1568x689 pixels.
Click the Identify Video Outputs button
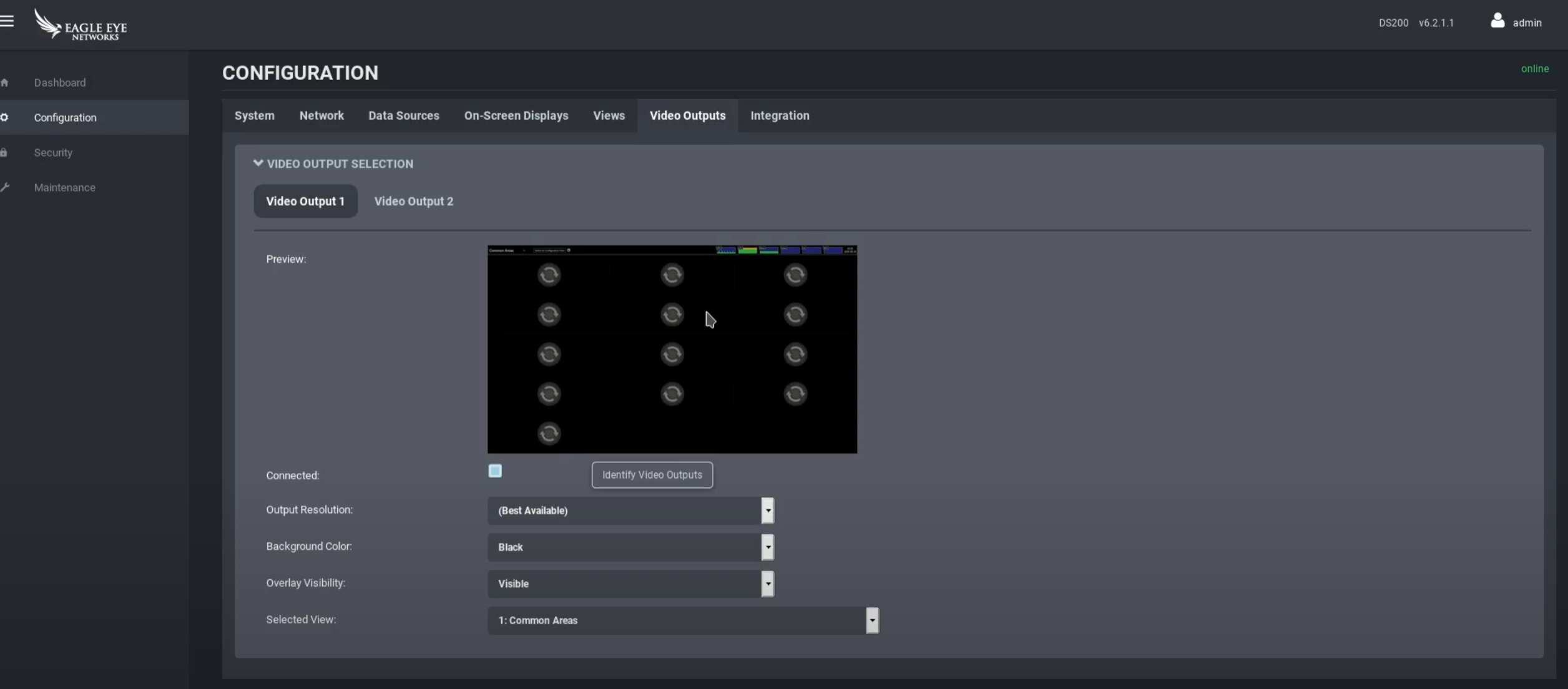point(652,475)
